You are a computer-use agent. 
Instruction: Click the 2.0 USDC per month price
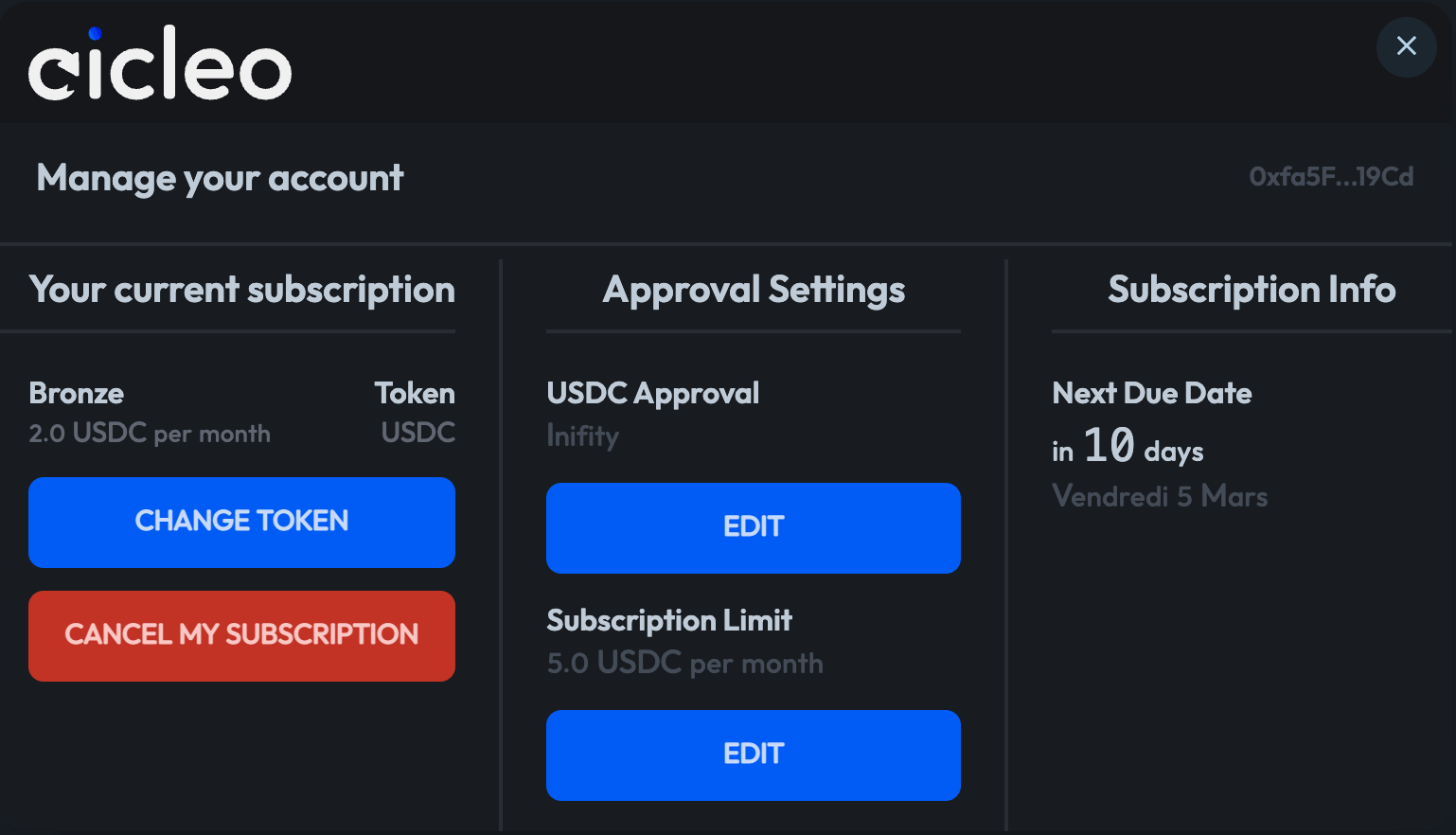coord(150,434)
